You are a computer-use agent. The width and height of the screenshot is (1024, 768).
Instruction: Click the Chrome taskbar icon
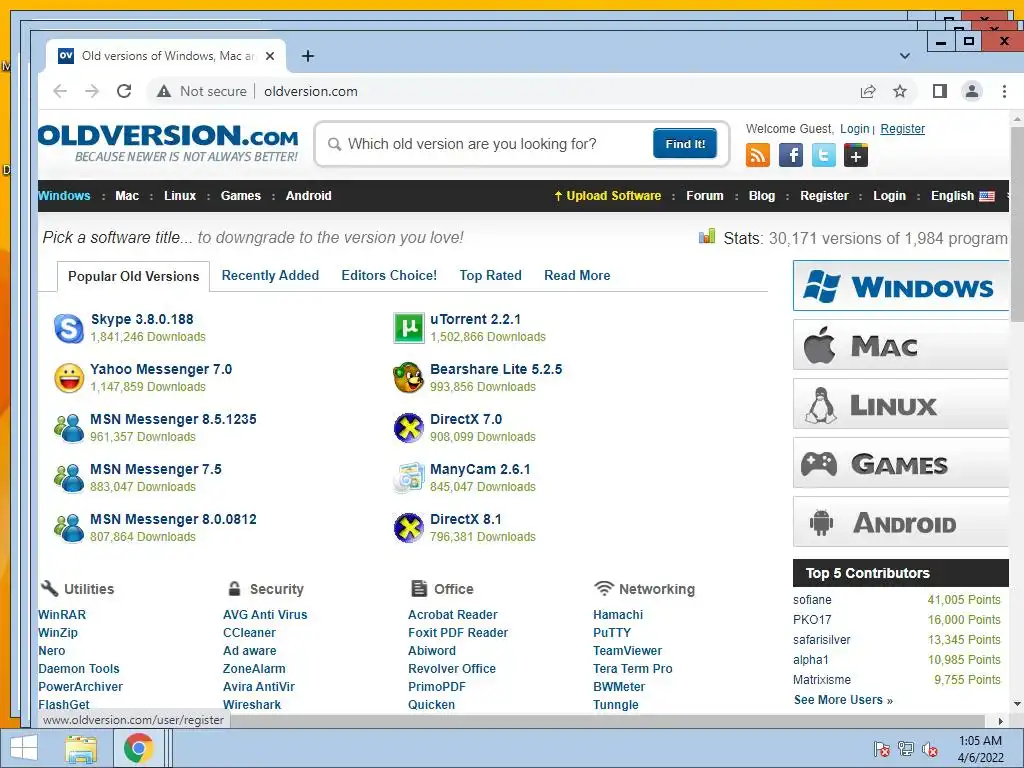(x=138, y=748)
